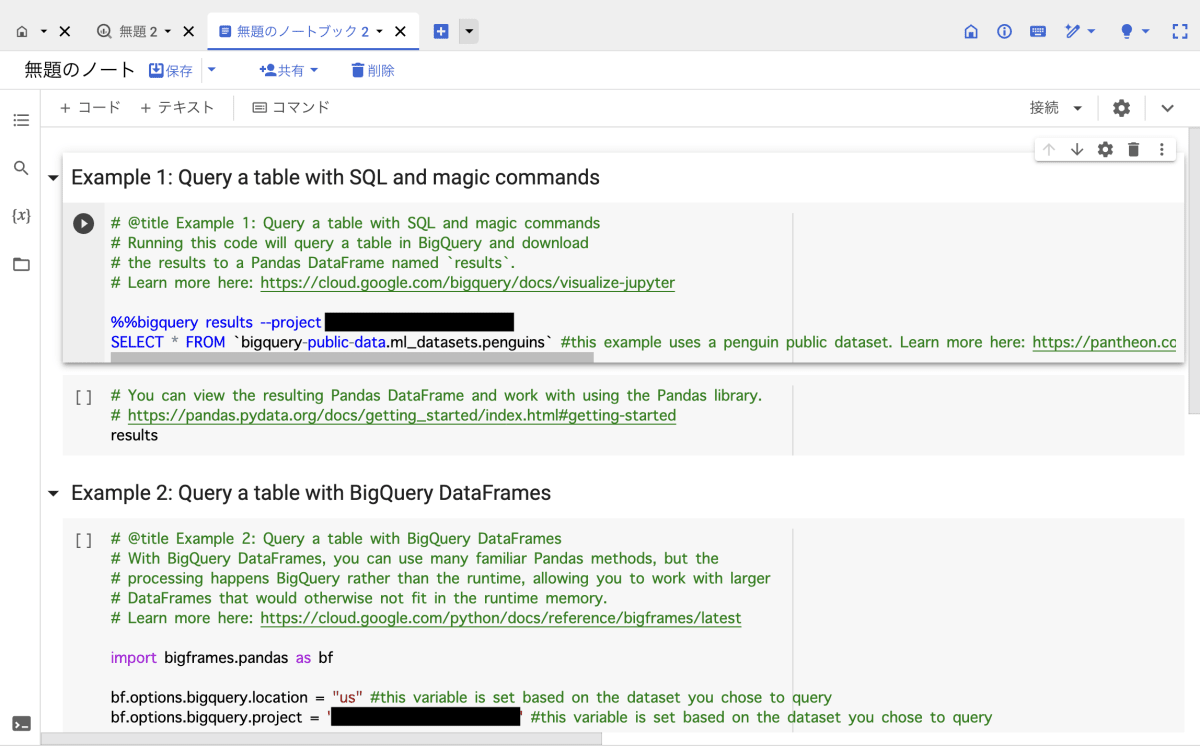Click the notebook vertical scrollbar
1200x747 pixels.
point(1193,270)
